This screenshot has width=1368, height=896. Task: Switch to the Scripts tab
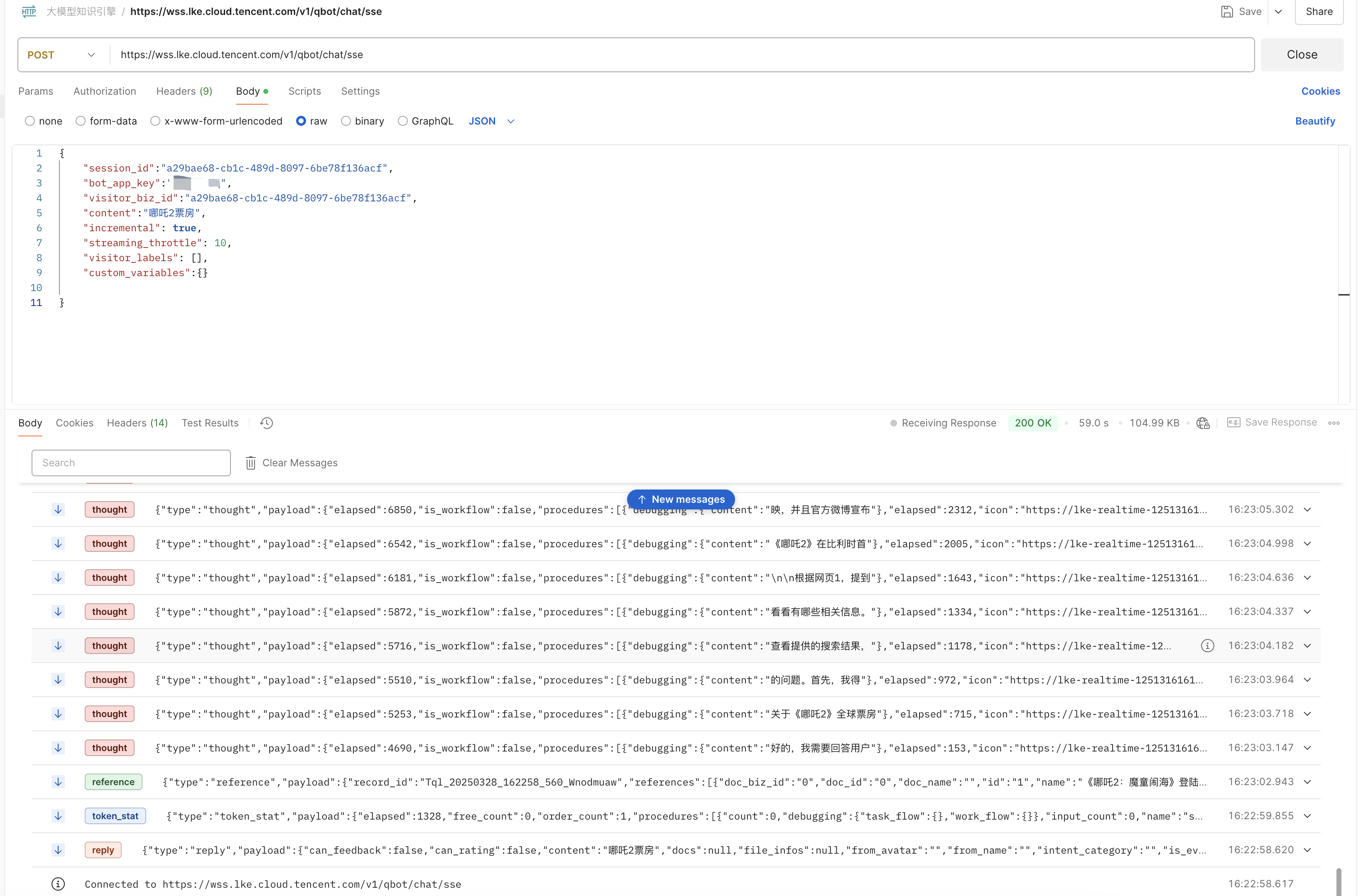pyautogui.click(x=304, y=91)
